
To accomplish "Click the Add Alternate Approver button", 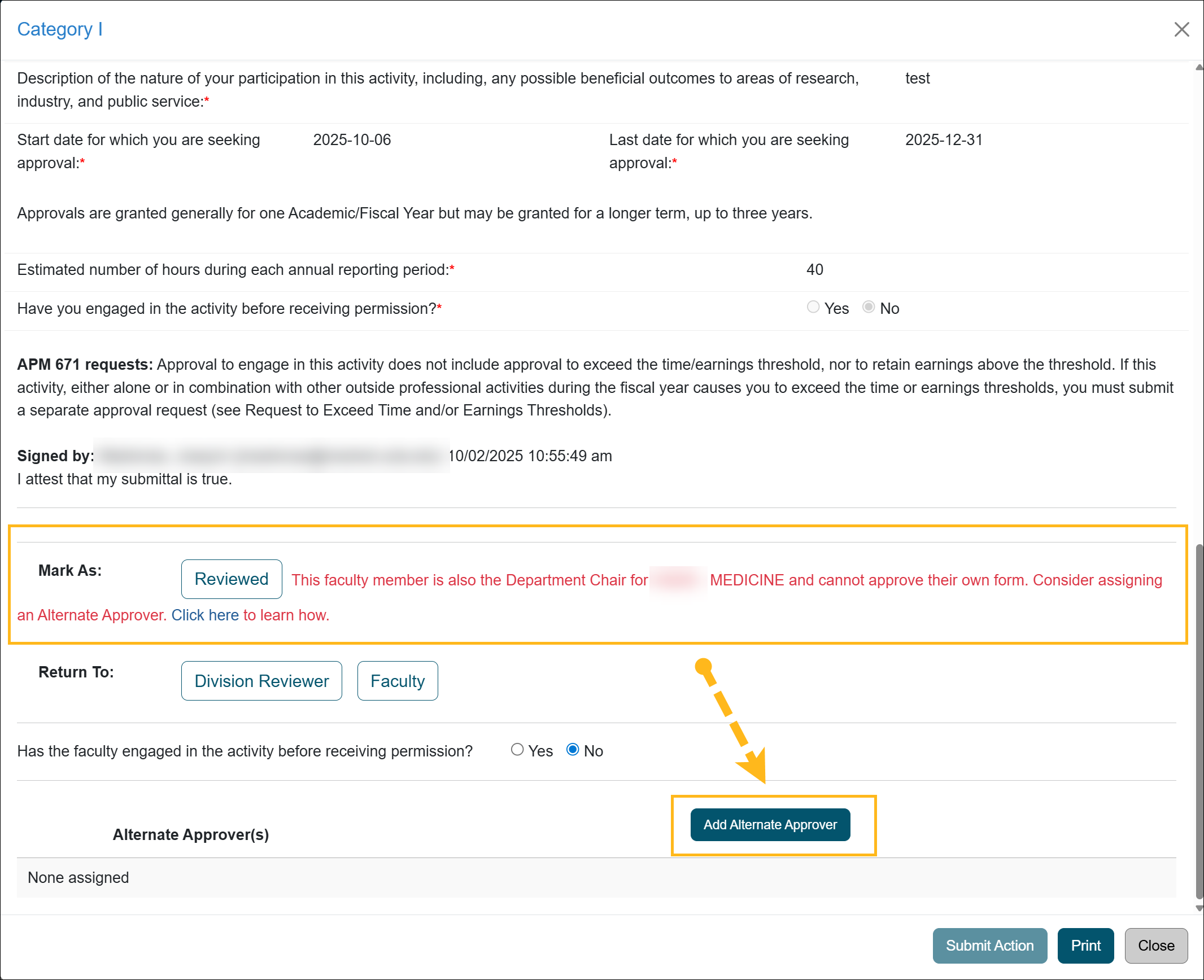I will [x=770, y=825].
